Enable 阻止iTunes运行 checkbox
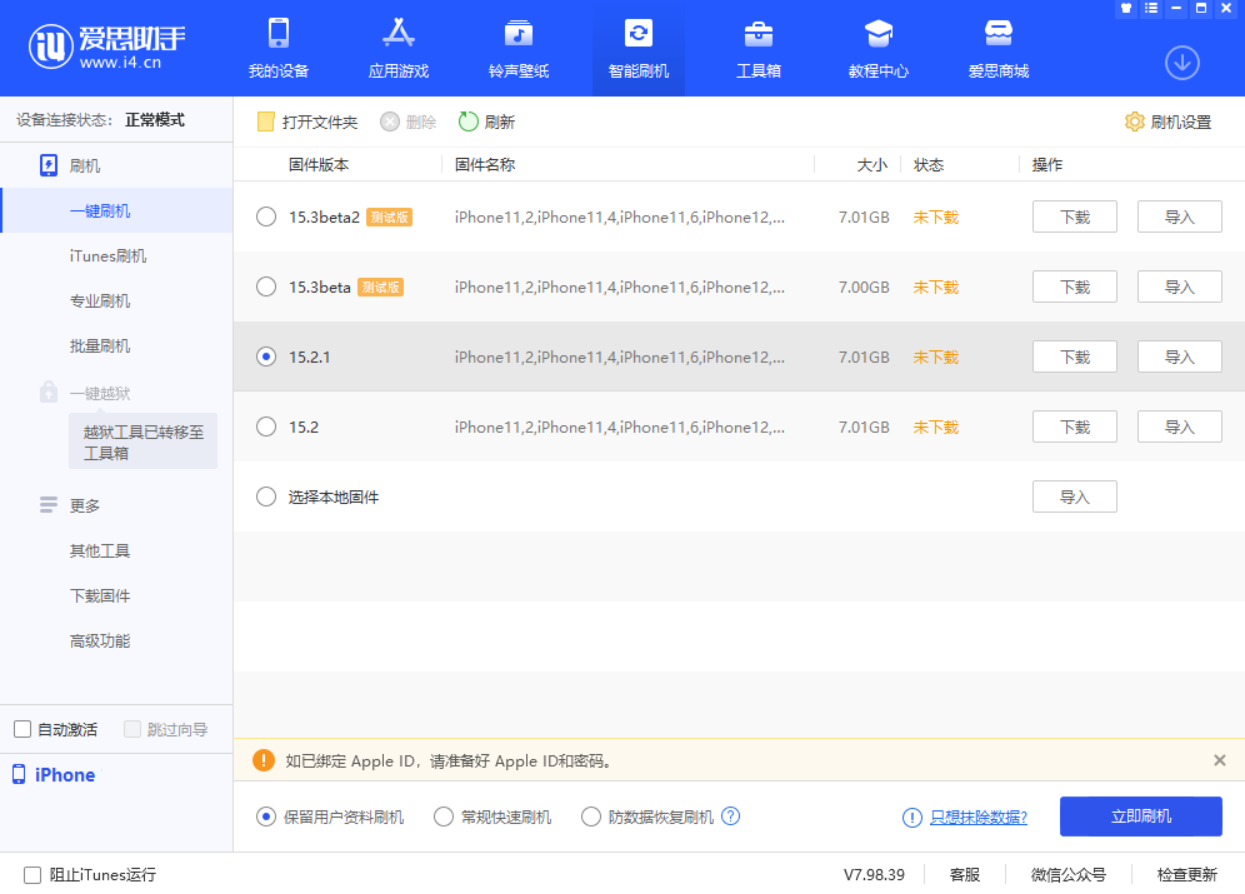The image size is (1245, 894). click(32, 875)
